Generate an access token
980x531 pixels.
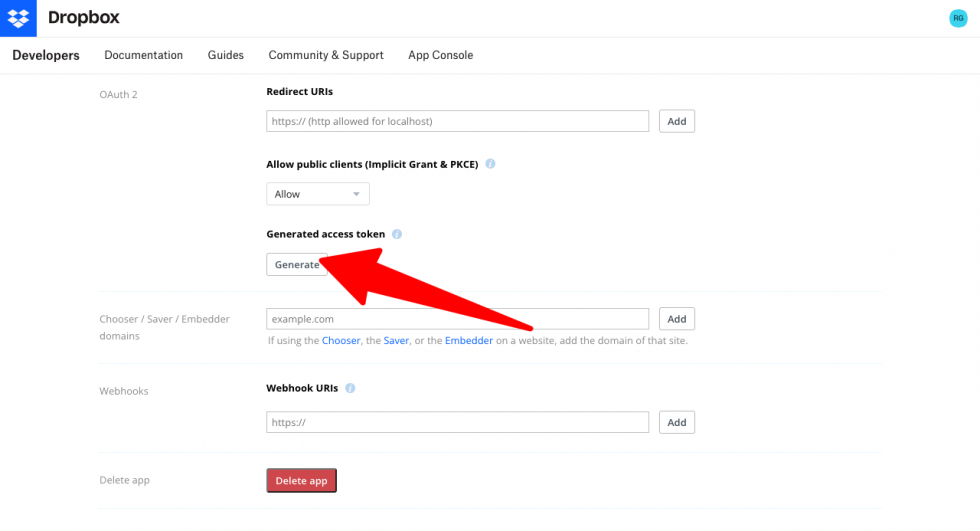pos(296,264)
